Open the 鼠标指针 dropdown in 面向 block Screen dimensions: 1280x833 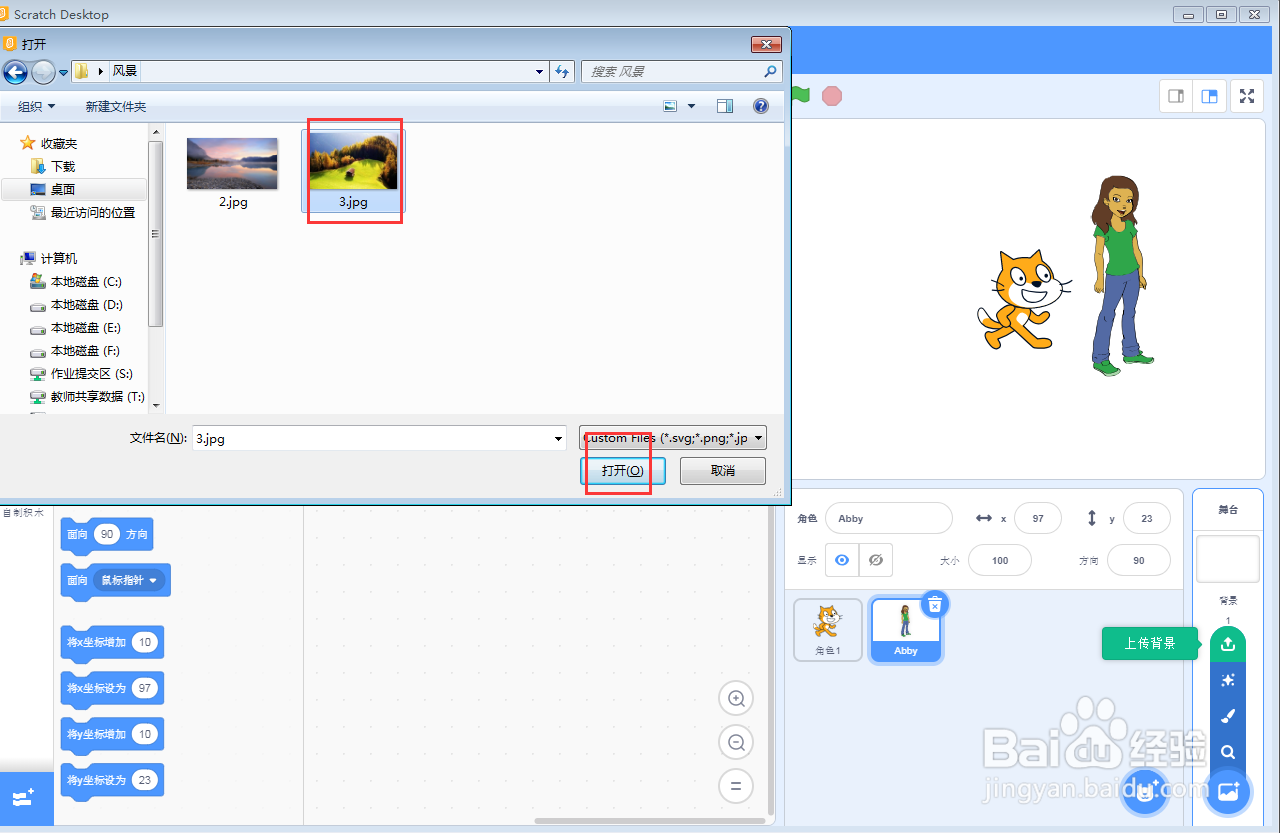click(x=130, y=580)
